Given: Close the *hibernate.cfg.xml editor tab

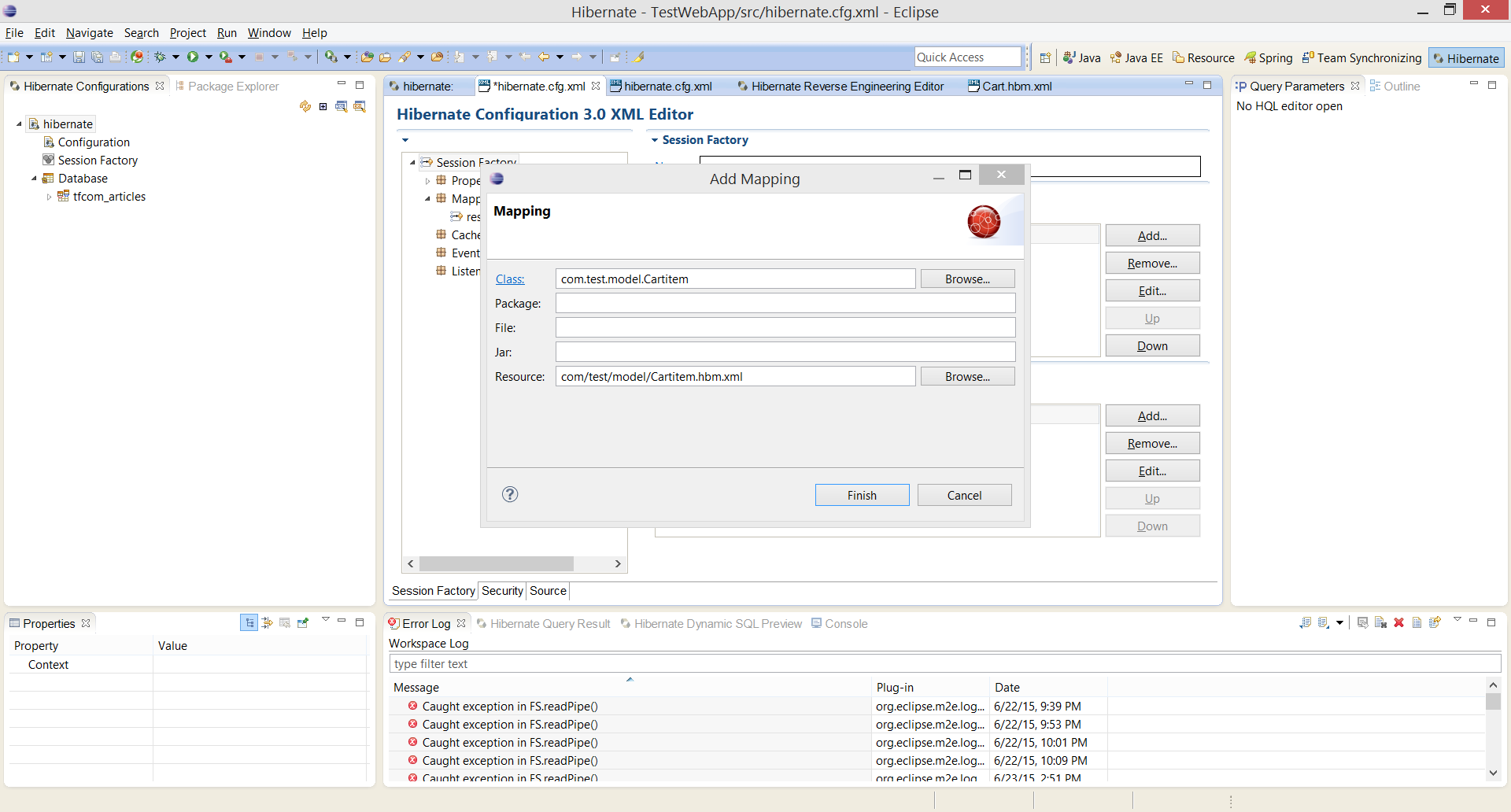Looking at the screenshot, I should tap(596, 86).
